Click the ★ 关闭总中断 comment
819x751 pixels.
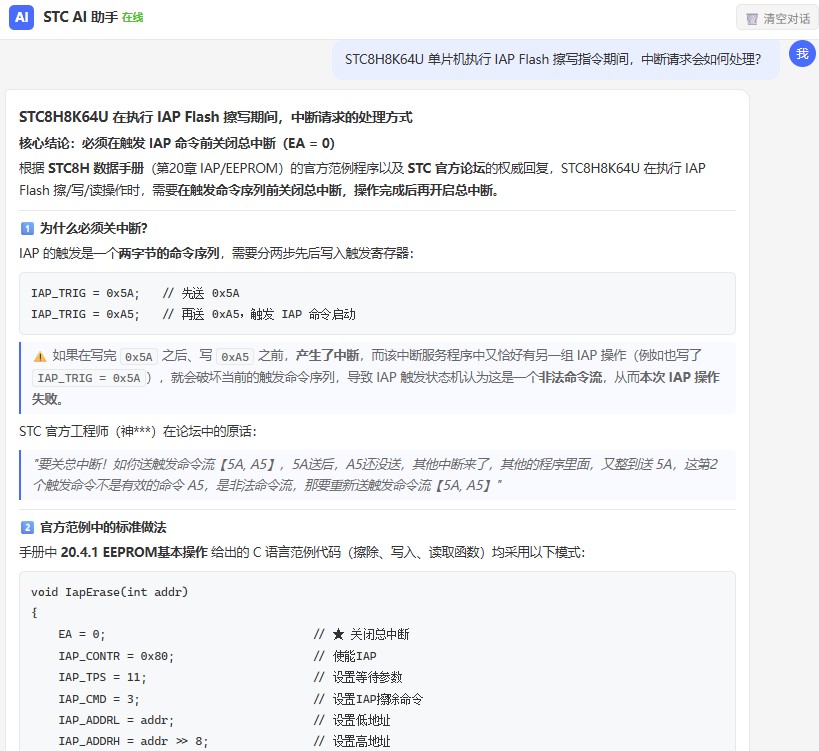point(361,635)
